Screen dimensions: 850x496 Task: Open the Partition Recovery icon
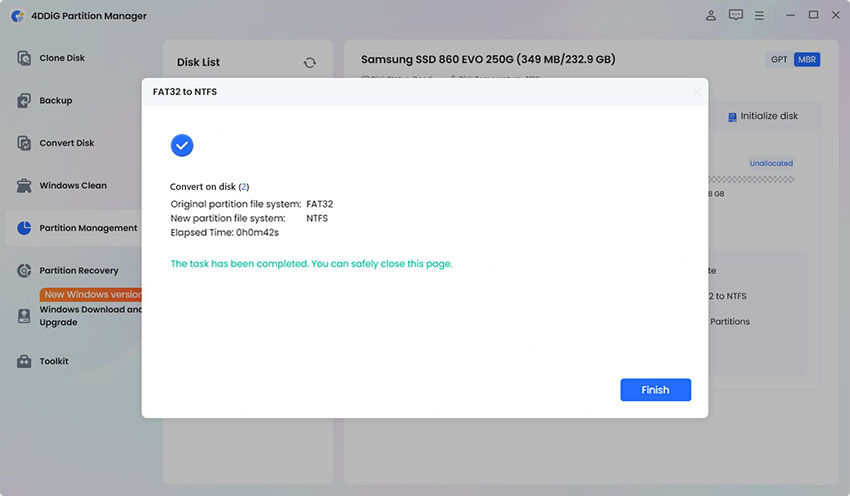click(x=24, y=270)
